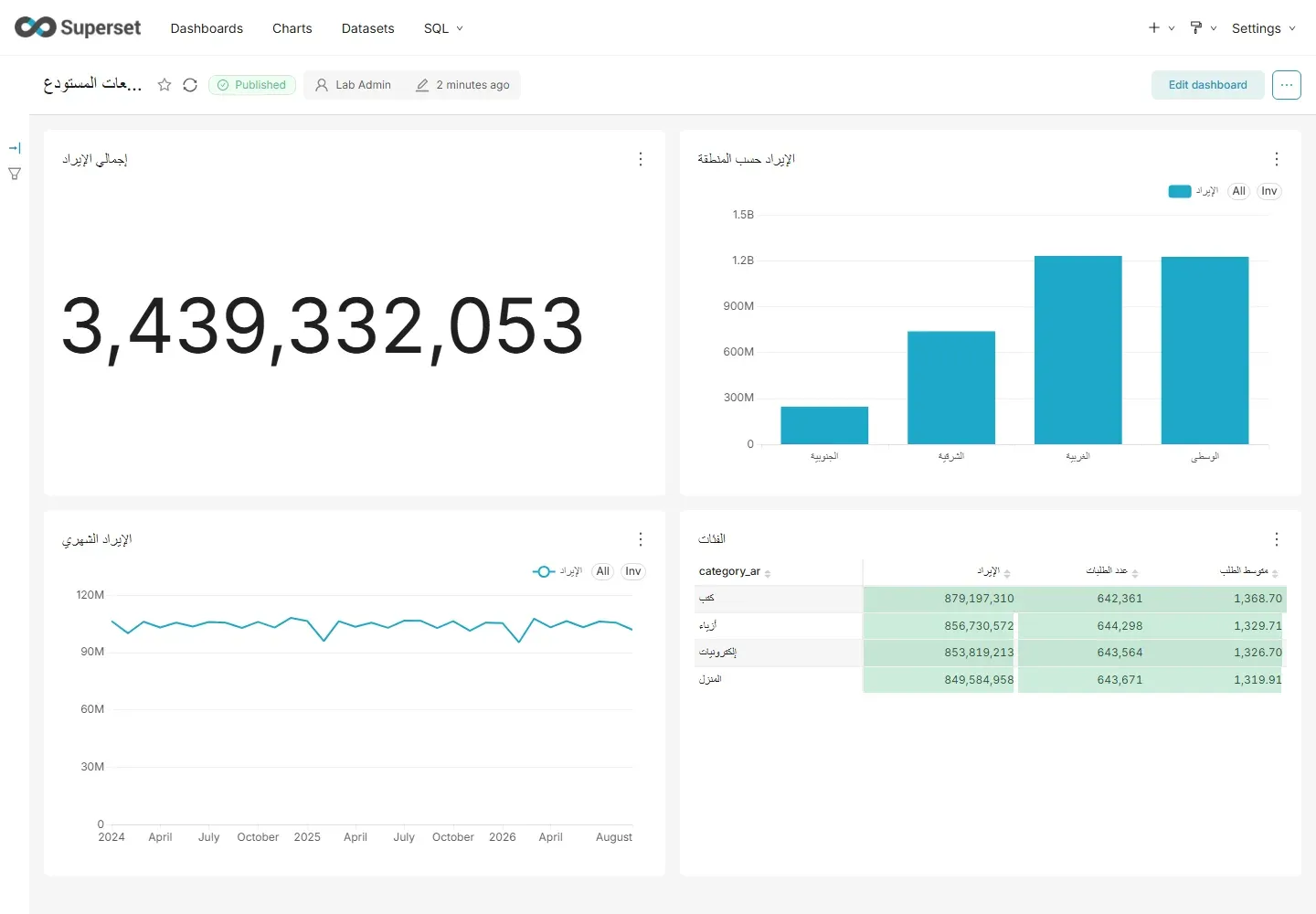Screen dimensions: 1316x914
Task: Navigate to Datasets in the top menu
Action: [368, 28]
